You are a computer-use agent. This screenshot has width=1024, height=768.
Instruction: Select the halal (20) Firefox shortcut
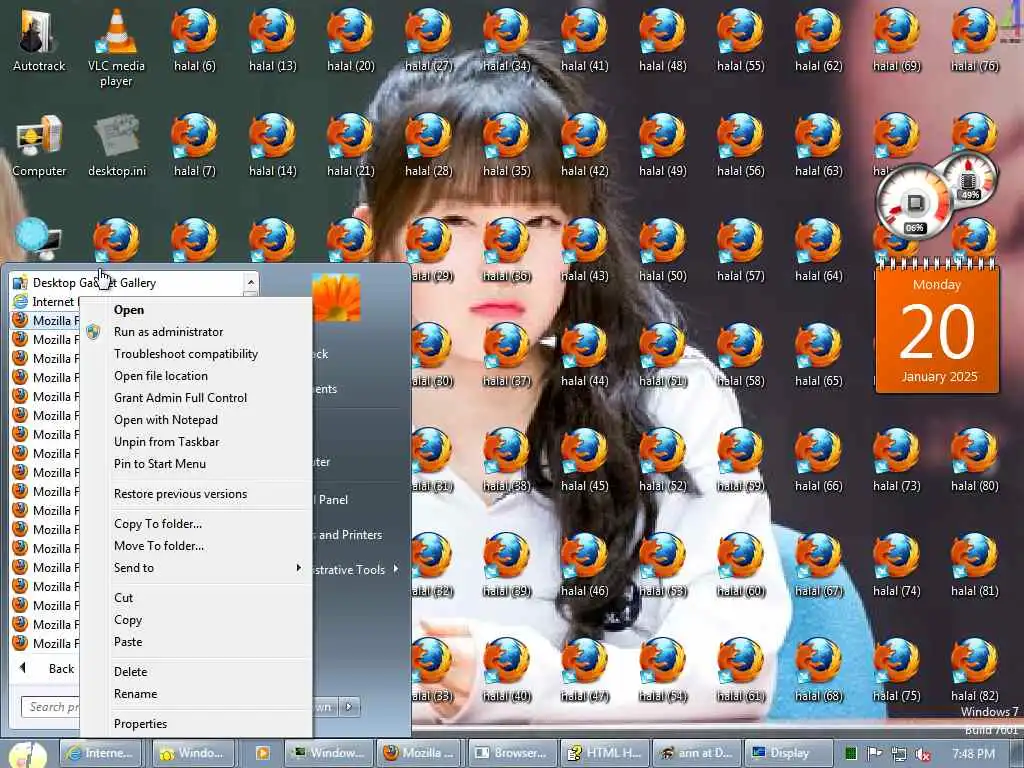click(351, 39)
